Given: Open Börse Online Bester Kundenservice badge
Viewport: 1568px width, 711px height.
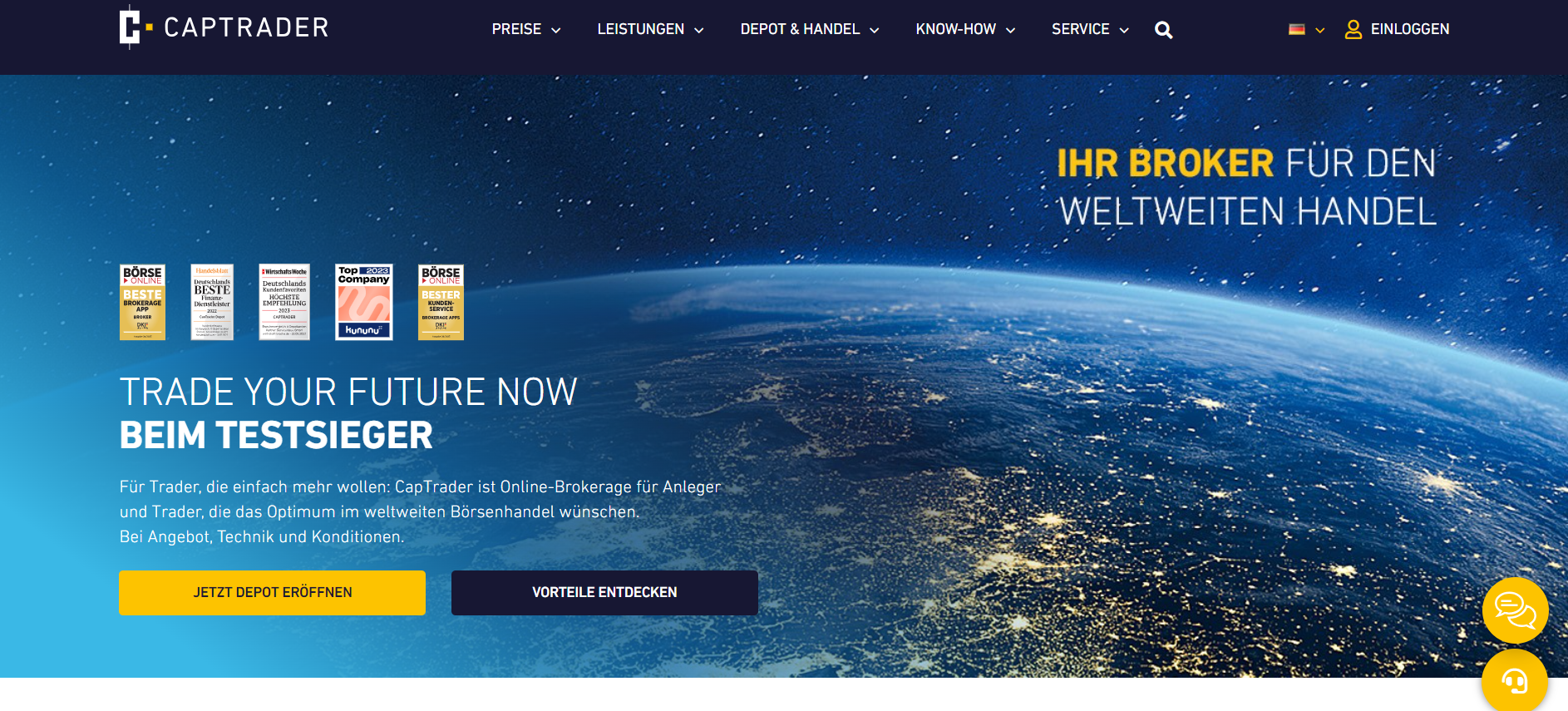Looking at the screenshot, I should click(441, 302).
